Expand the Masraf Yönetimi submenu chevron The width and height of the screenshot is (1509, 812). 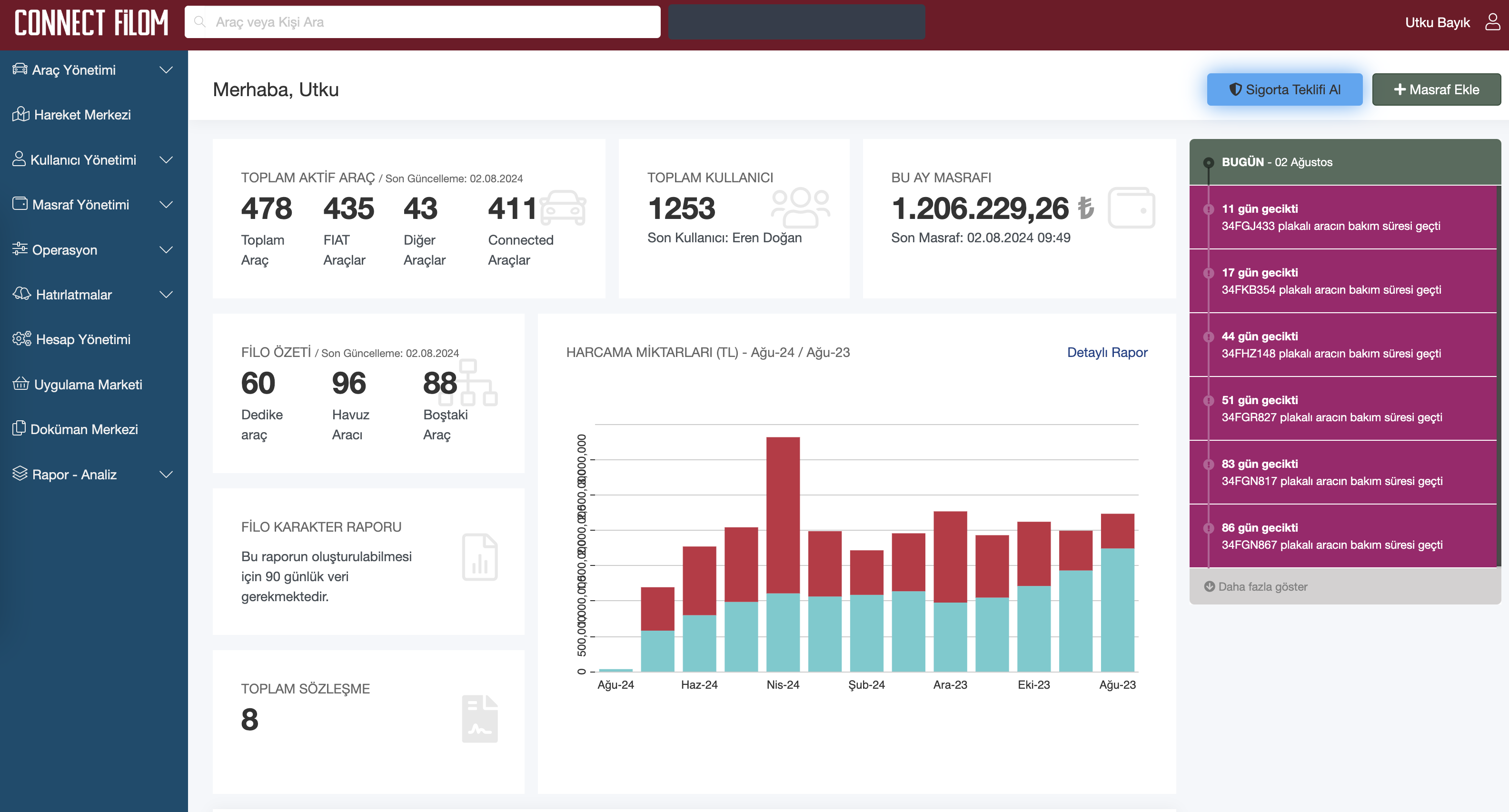pos(166,205)
